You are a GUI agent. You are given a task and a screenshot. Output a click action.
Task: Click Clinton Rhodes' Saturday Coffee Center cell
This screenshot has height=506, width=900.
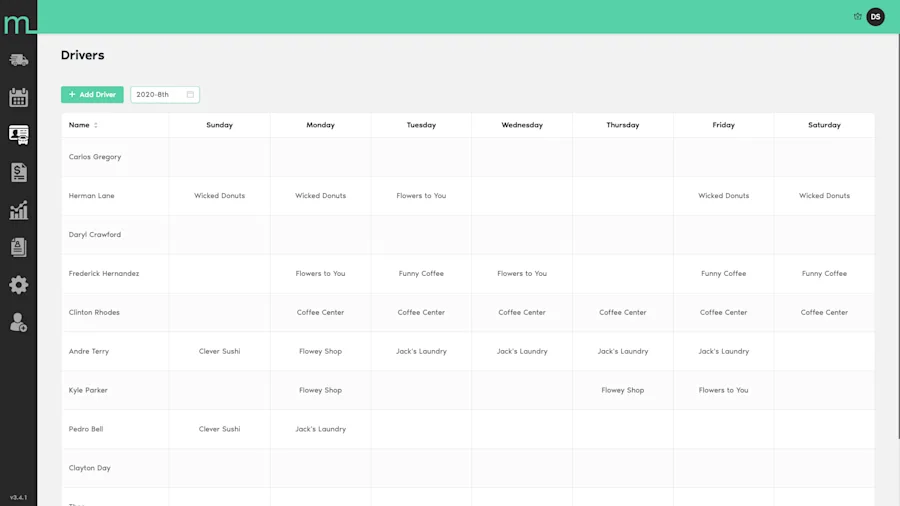coord(824,313)
